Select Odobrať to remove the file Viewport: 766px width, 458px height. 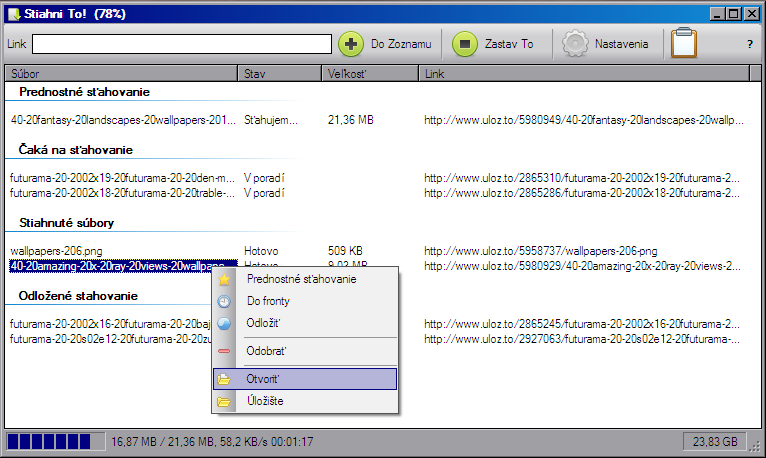(305, 351)
